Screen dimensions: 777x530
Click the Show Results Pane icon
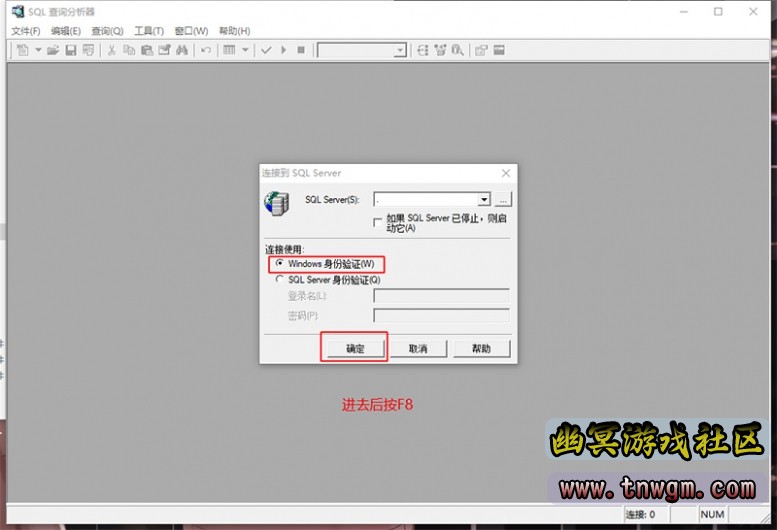coord(499,50)
